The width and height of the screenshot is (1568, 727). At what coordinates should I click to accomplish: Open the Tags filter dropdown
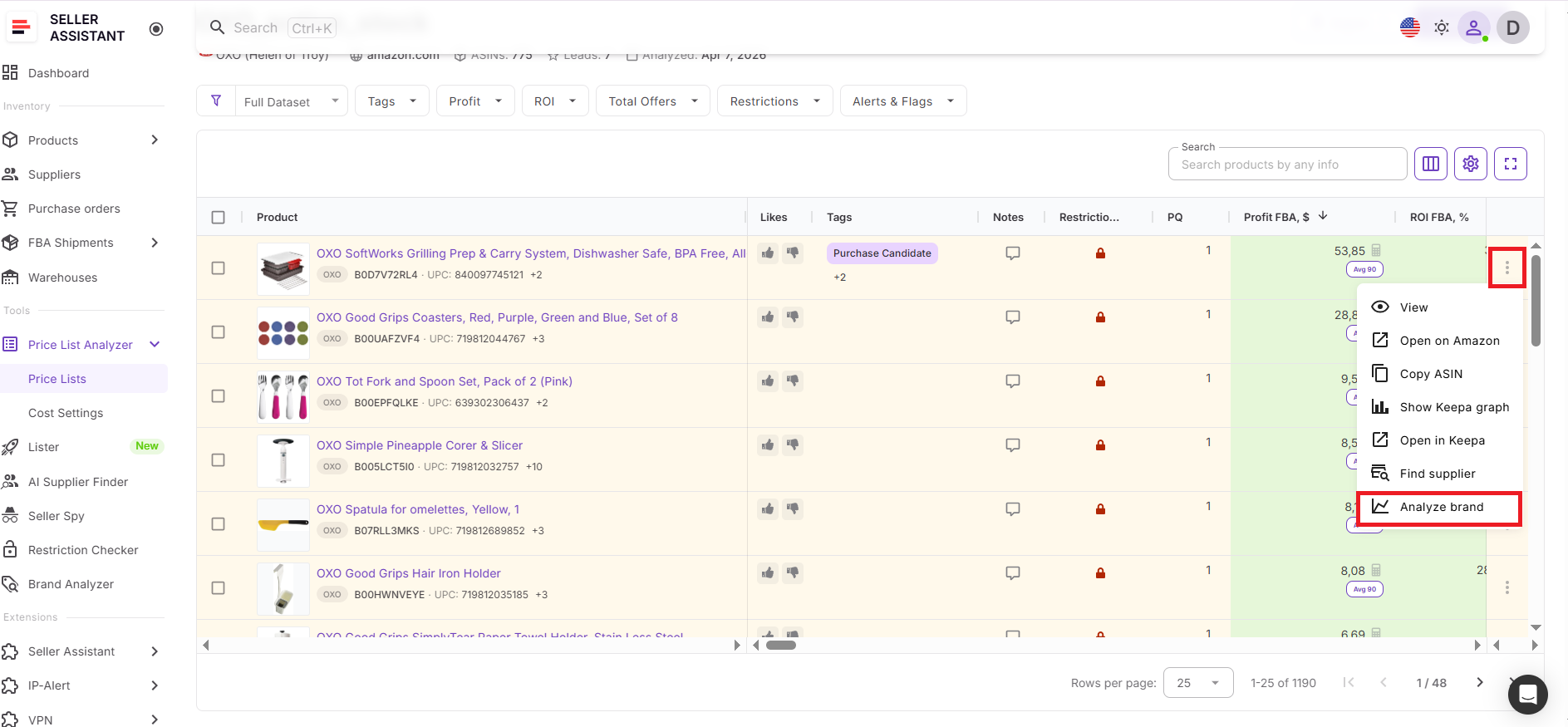click(392, 101)
